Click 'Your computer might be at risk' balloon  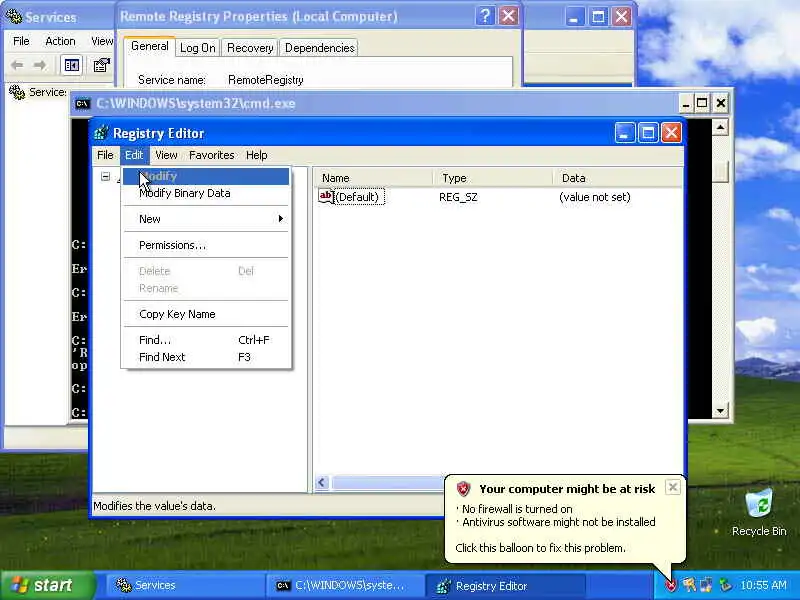(567, 489)
